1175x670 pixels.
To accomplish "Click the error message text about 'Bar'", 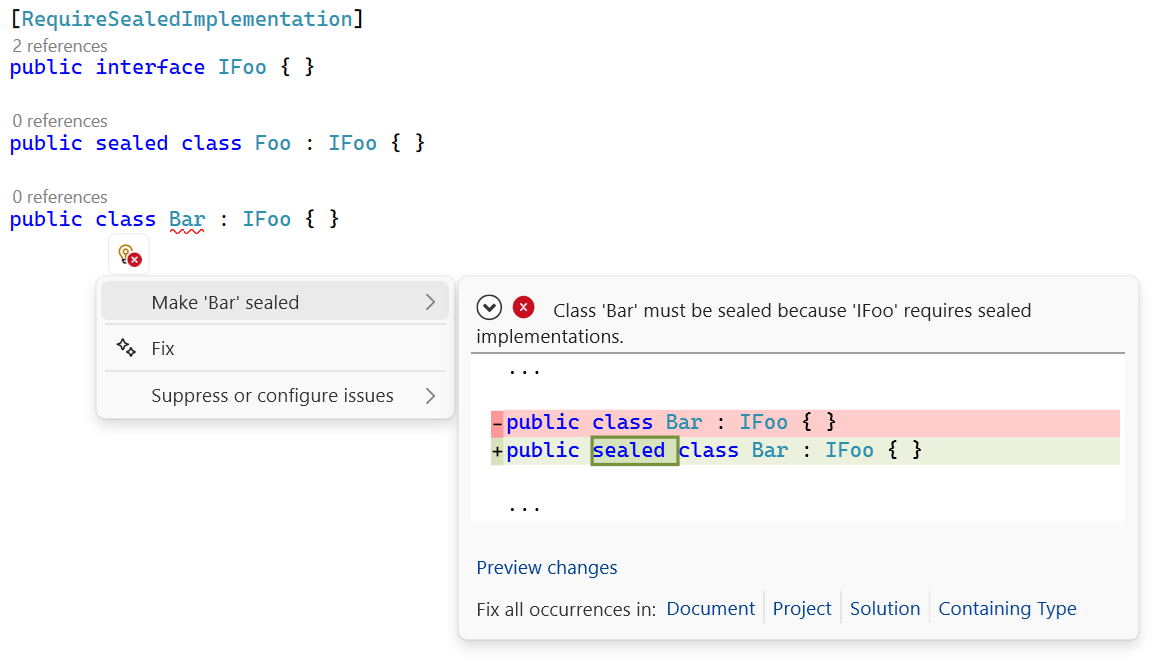I will (x=753, y=323).
